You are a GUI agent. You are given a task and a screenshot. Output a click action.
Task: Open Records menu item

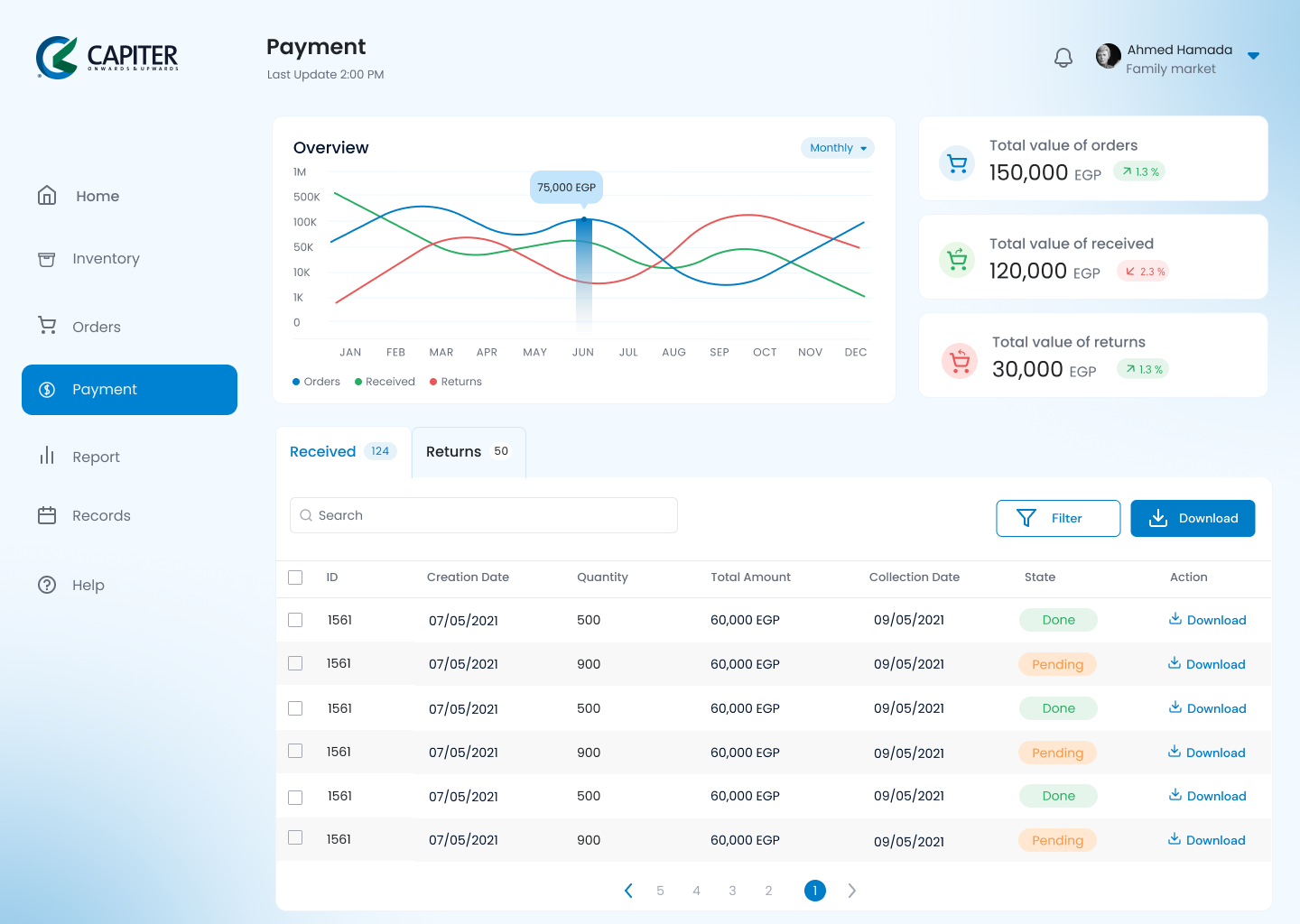click(101, 516)
